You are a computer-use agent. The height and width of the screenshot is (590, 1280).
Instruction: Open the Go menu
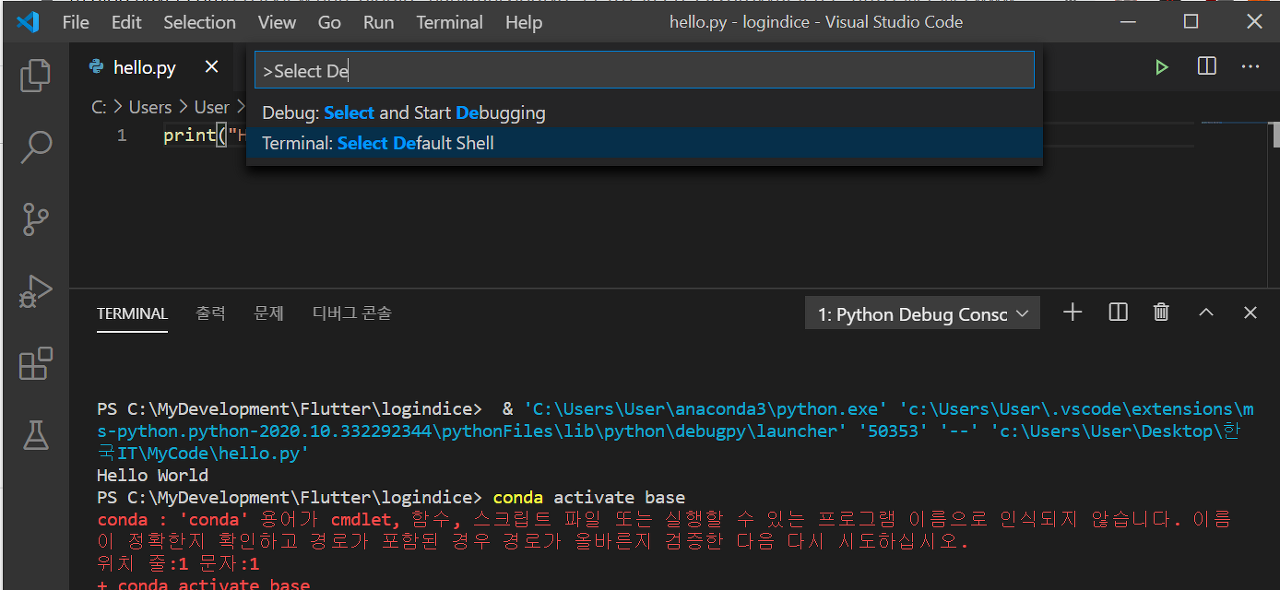point(329,22)
